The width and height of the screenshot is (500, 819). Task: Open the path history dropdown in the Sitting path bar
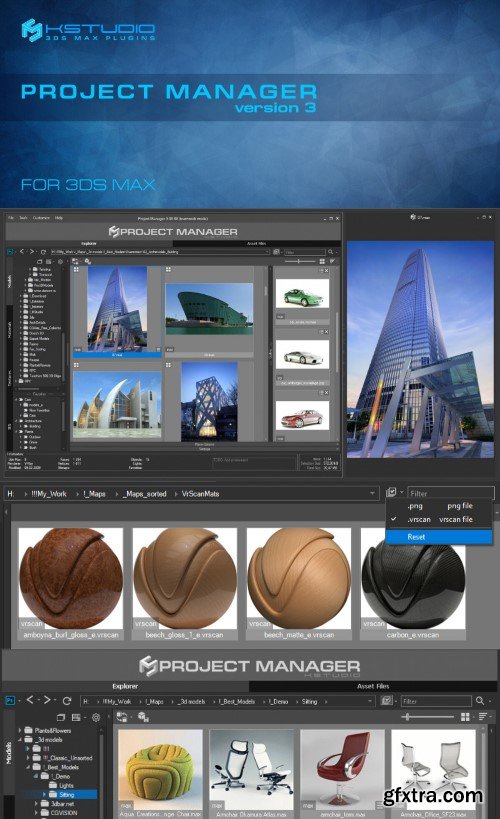pyautogui.click(x=370, y=701)
